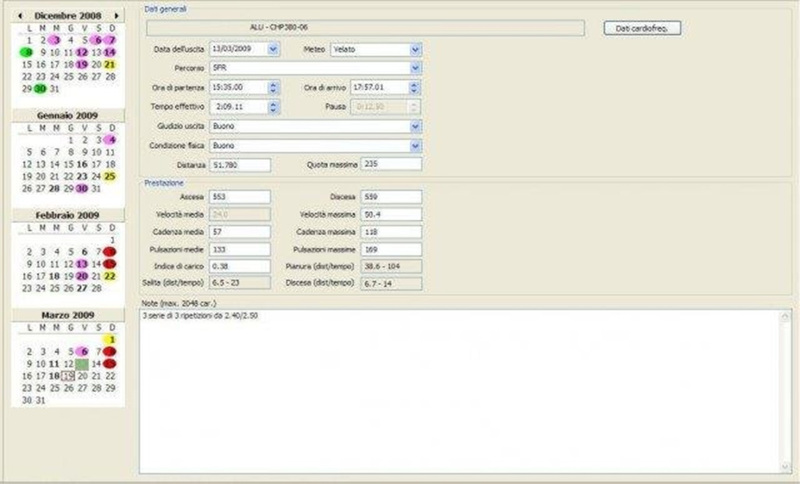This screenshot has height=484, width=800.
Task: Click the Velocità massima field
Action: [391, 215]
